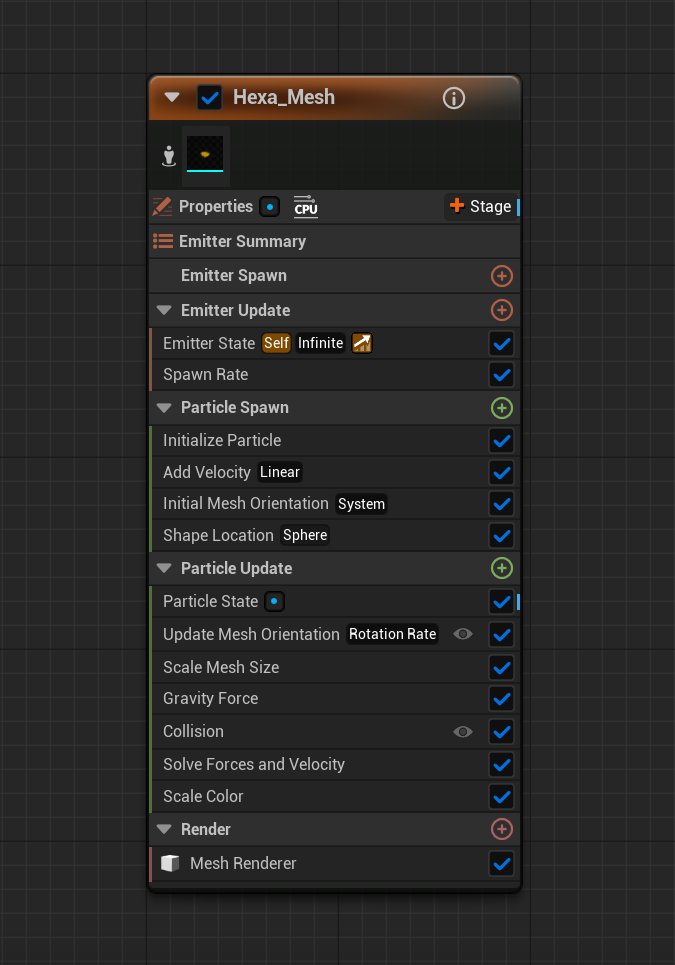This screenshot has width=675, height=965.
Task: Collapse the Render section
Action: tap(164, 829)
